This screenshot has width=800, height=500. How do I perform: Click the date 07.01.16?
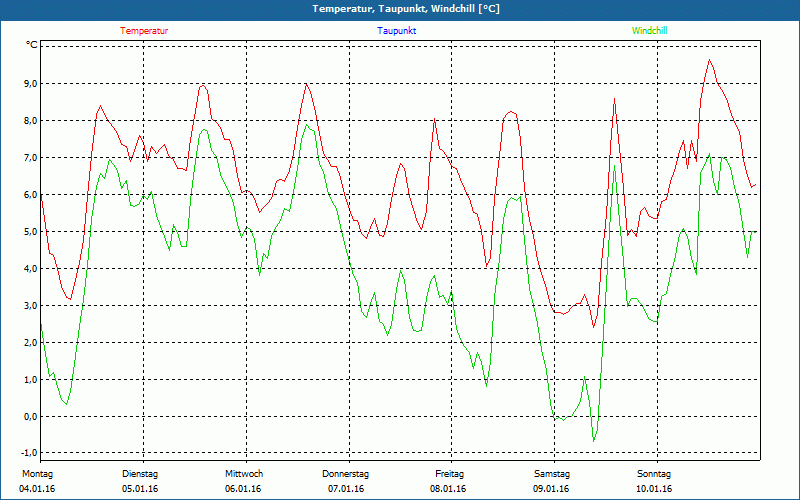coord(346,489)
